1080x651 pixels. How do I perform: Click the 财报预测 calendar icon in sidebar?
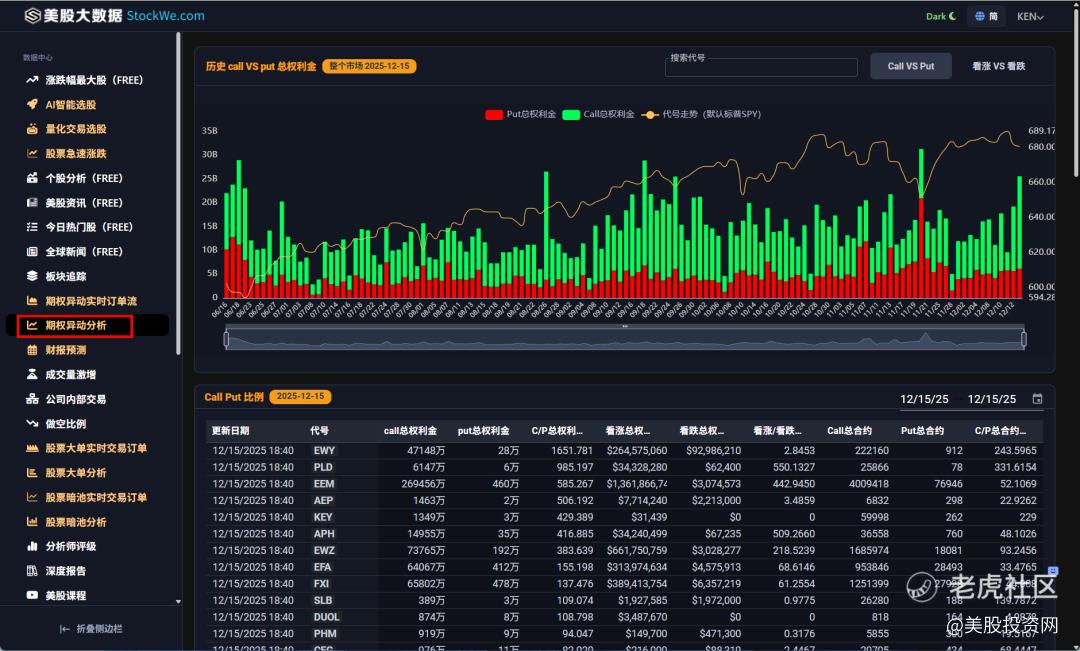tap(32, 350)
